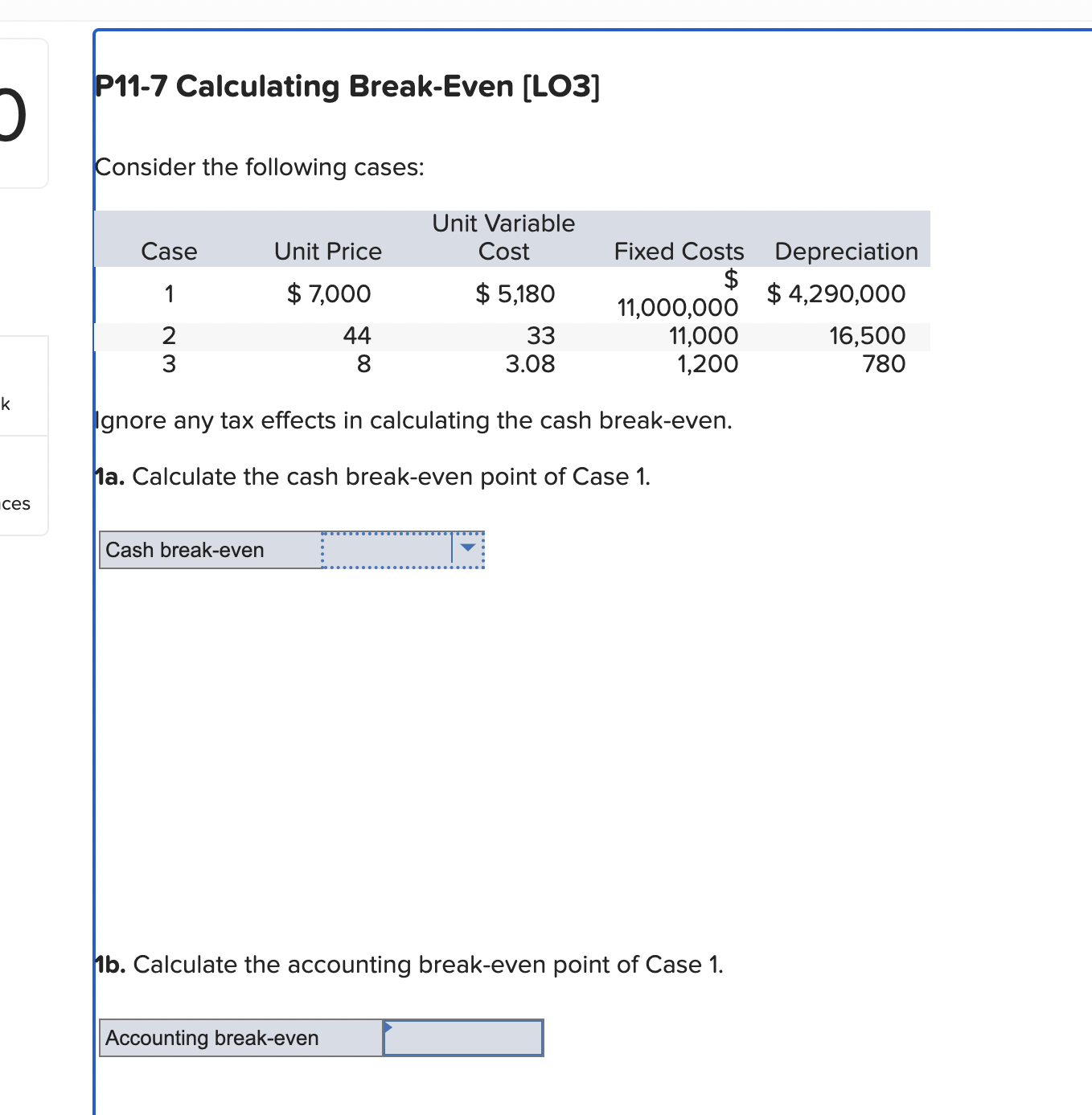This screenshot has width=1092, height=1115.
Task: Select the sidebar item ending in 'ces'
Action: point(16,504)
